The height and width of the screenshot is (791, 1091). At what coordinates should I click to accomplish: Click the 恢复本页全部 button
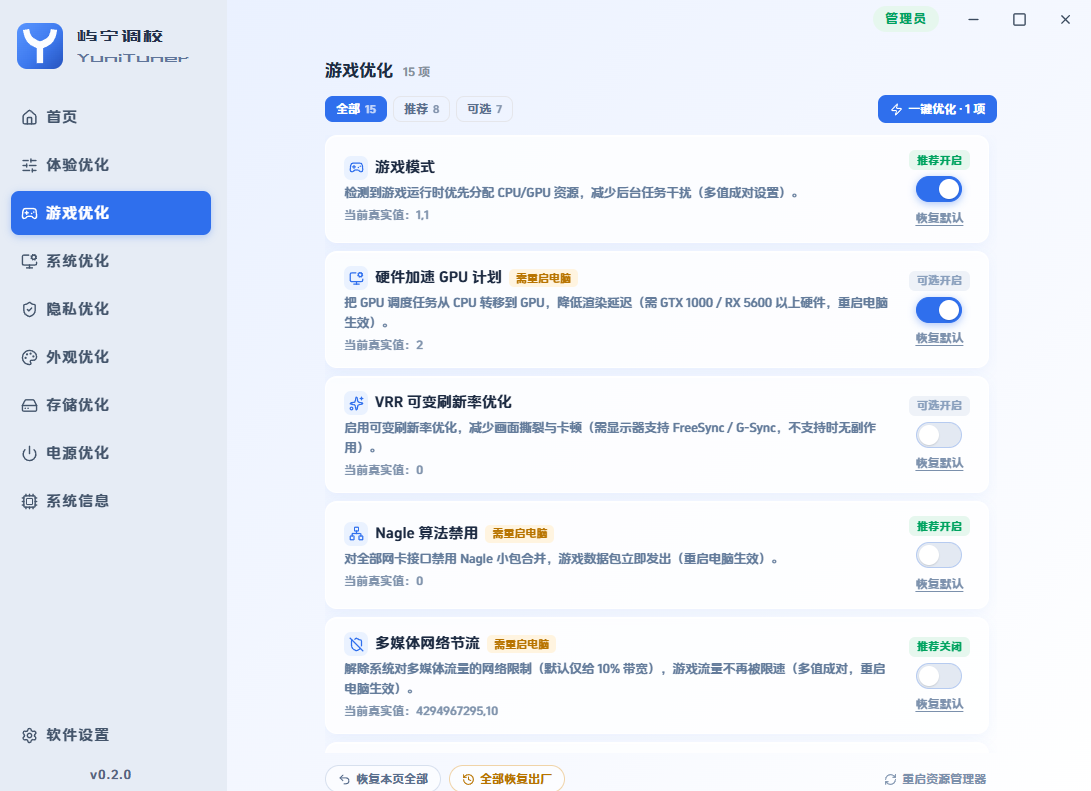[x=383, y=779]
